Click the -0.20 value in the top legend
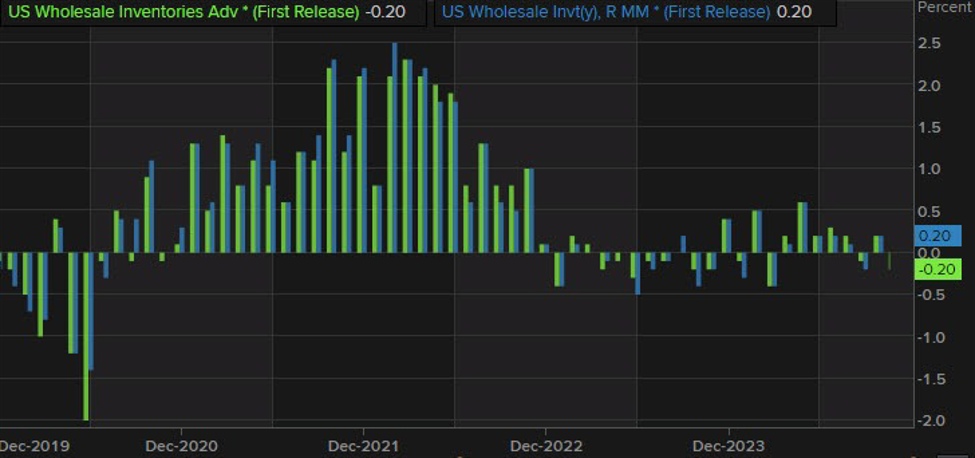This screenshot has width=975, height=458. (x=383, y=12)
